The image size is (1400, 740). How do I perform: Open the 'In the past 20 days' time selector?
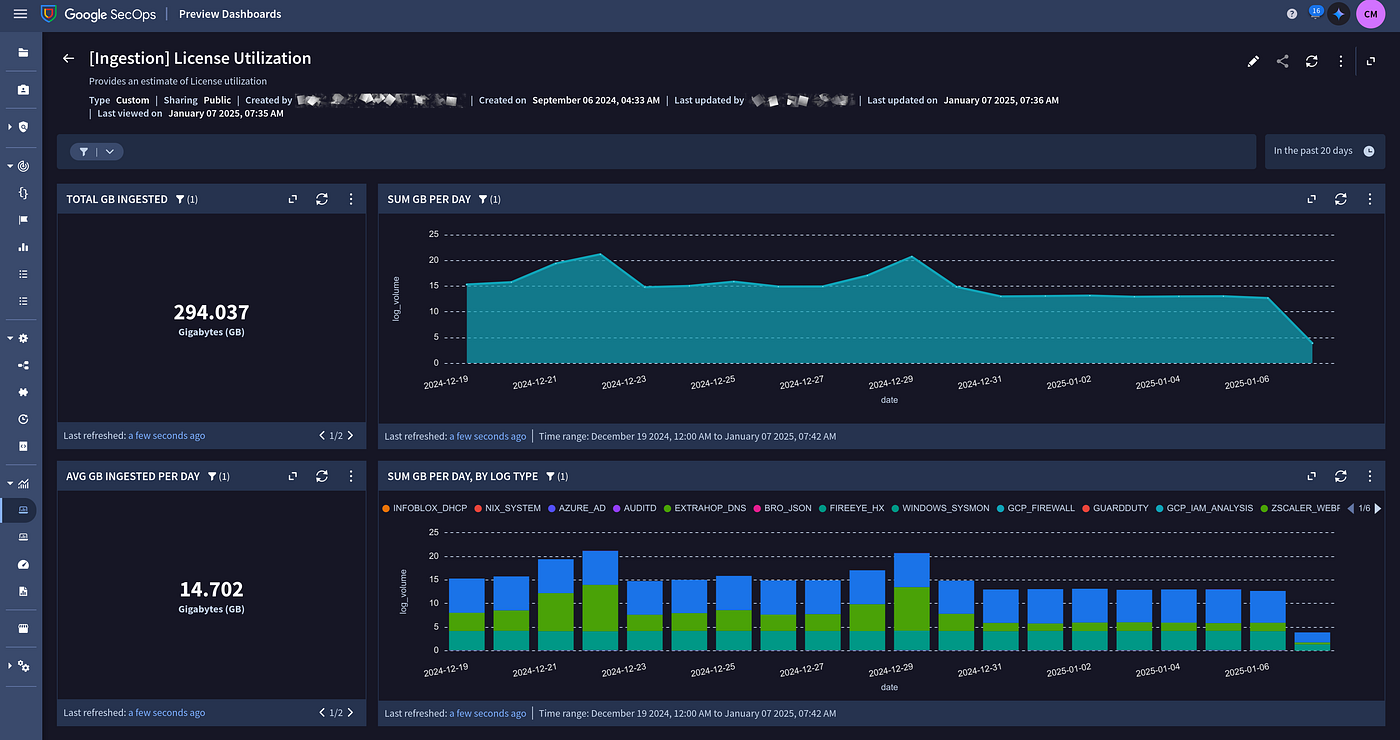pos(1323,151)
